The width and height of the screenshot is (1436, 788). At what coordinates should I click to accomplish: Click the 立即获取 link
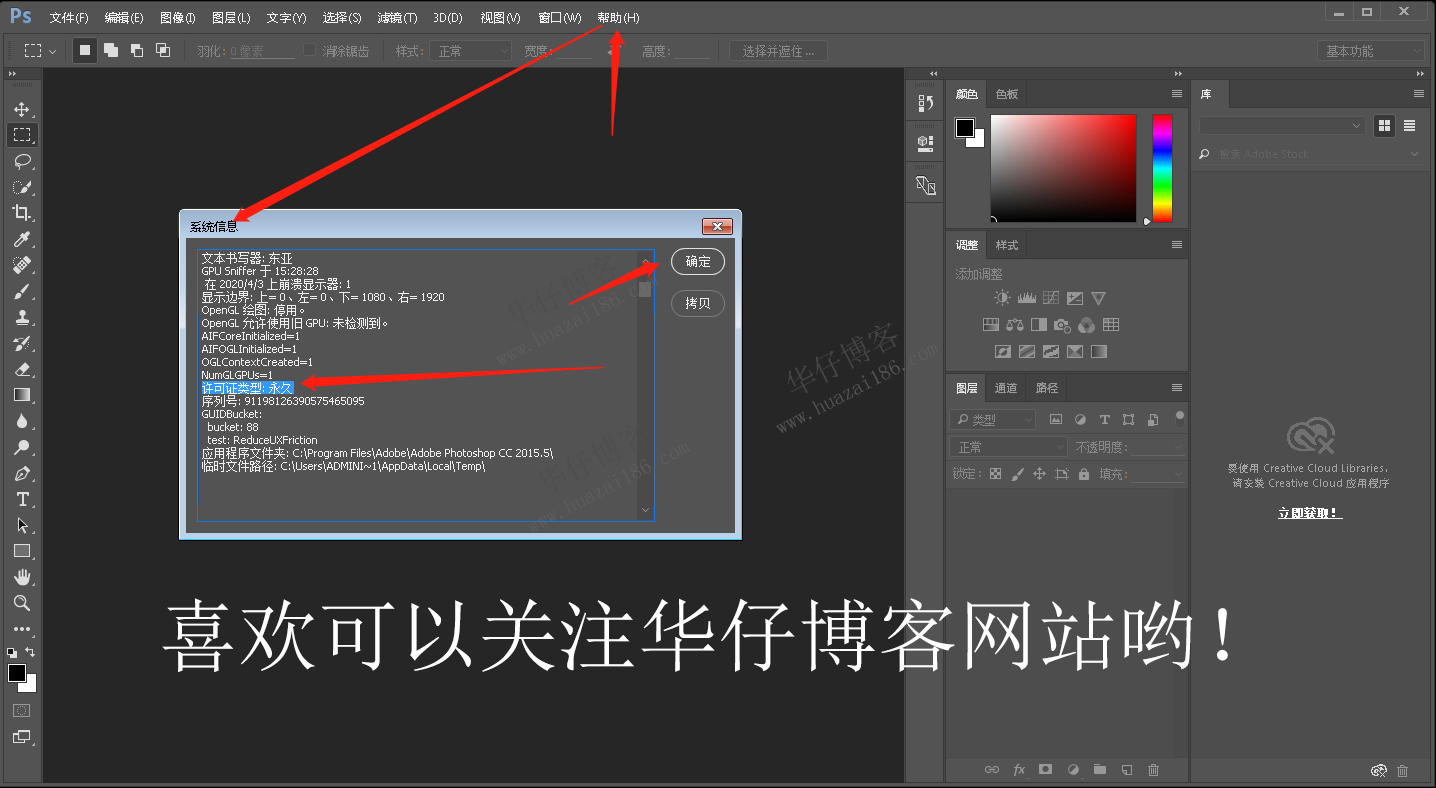click(x=1310, y=513)
